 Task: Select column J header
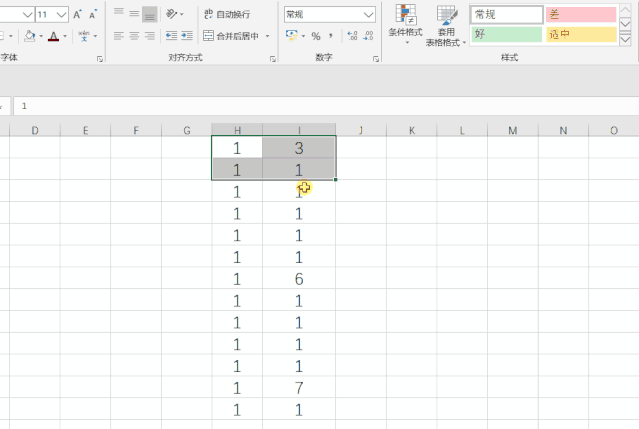tap(360, 130)
